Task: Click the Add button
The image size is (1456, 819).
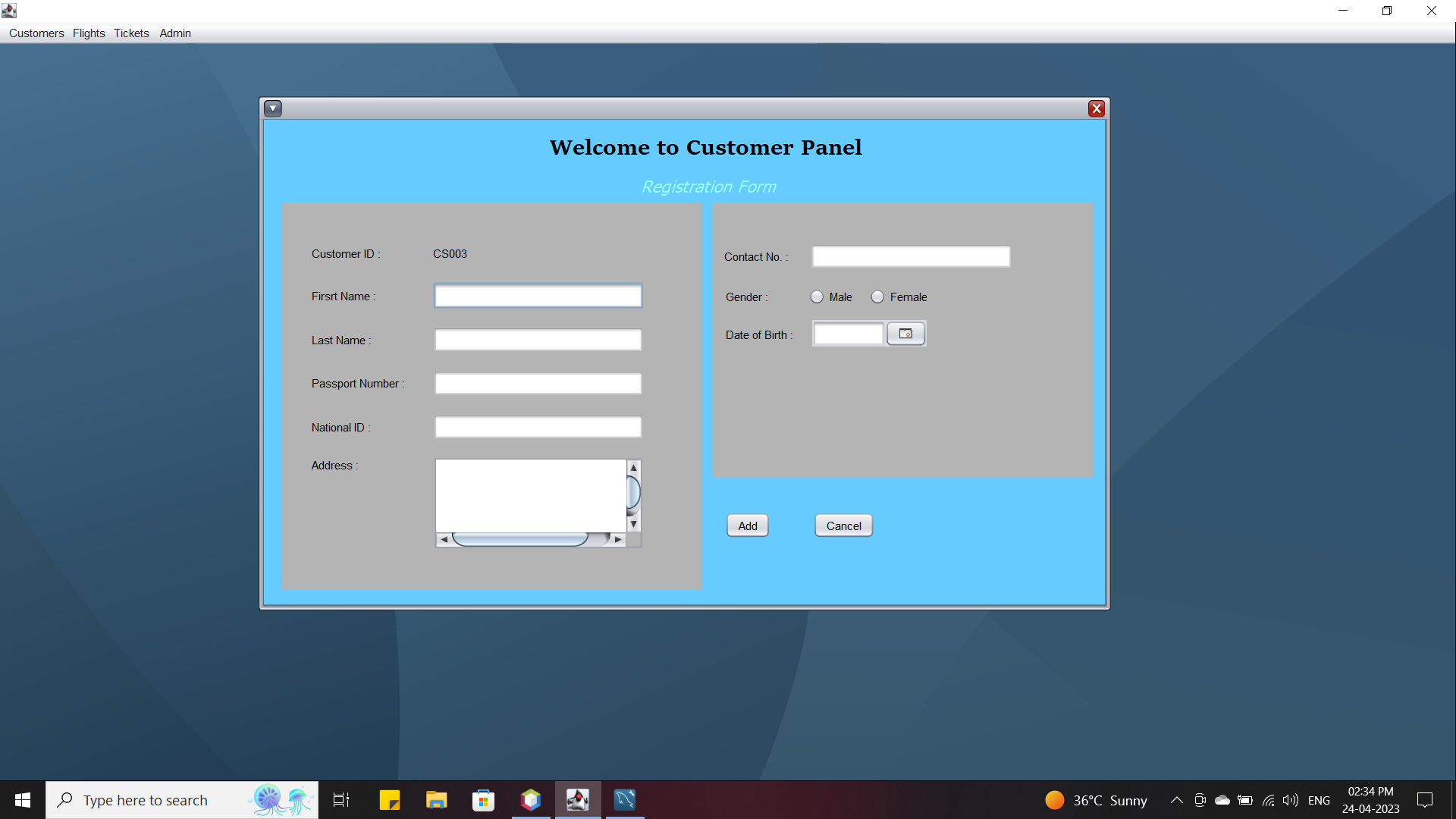Action: point(748,526)
